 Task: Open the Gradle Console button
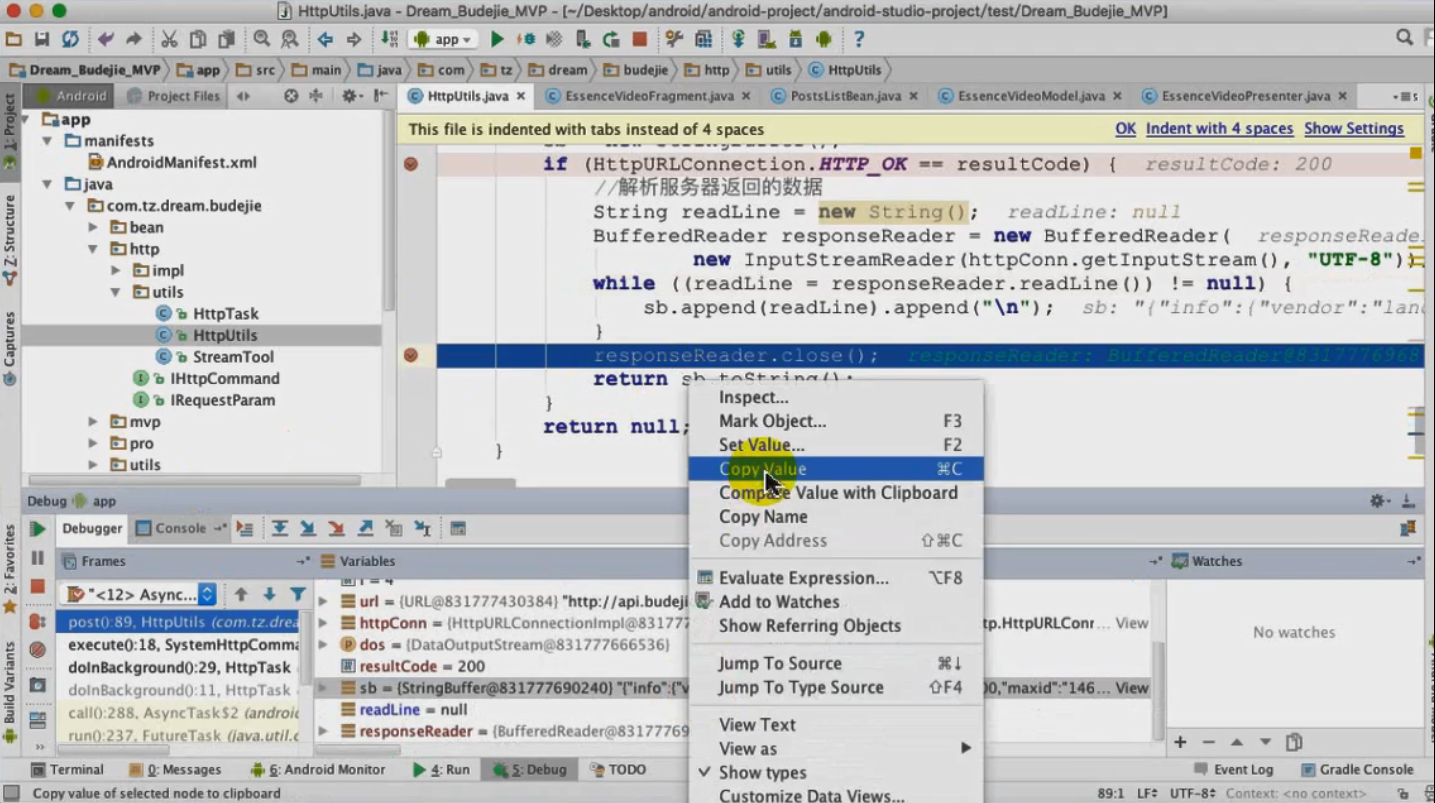[x=1357, y=769]
